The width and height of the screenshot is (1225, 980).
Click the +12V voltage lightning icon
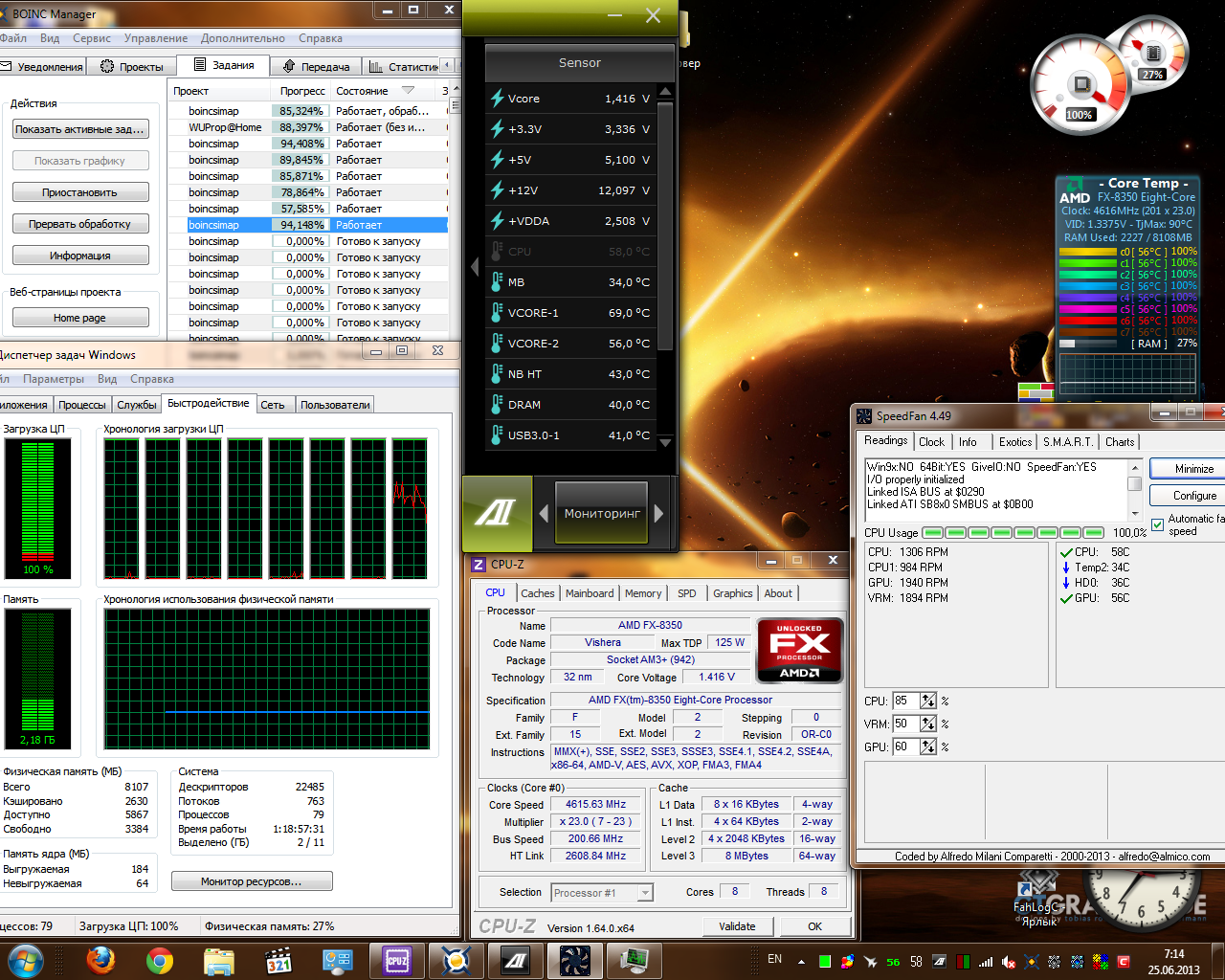click(x=498, y=190)
